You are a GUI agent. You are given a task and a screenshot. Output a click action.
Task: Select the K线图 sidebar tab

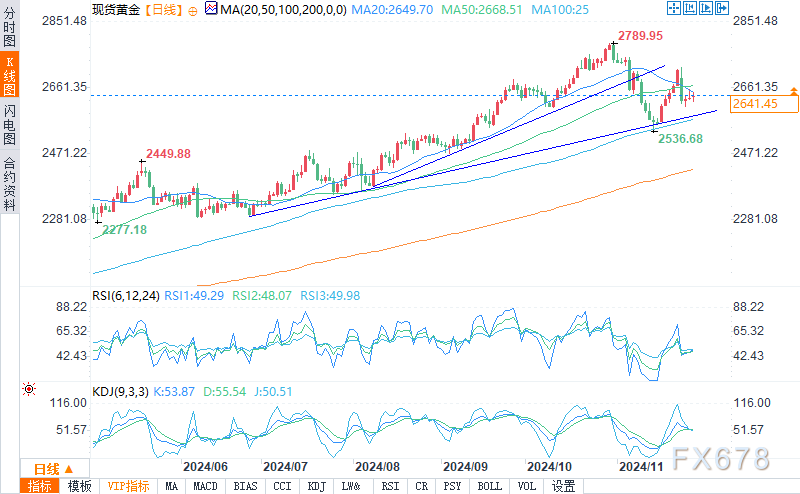pos(9,75)
